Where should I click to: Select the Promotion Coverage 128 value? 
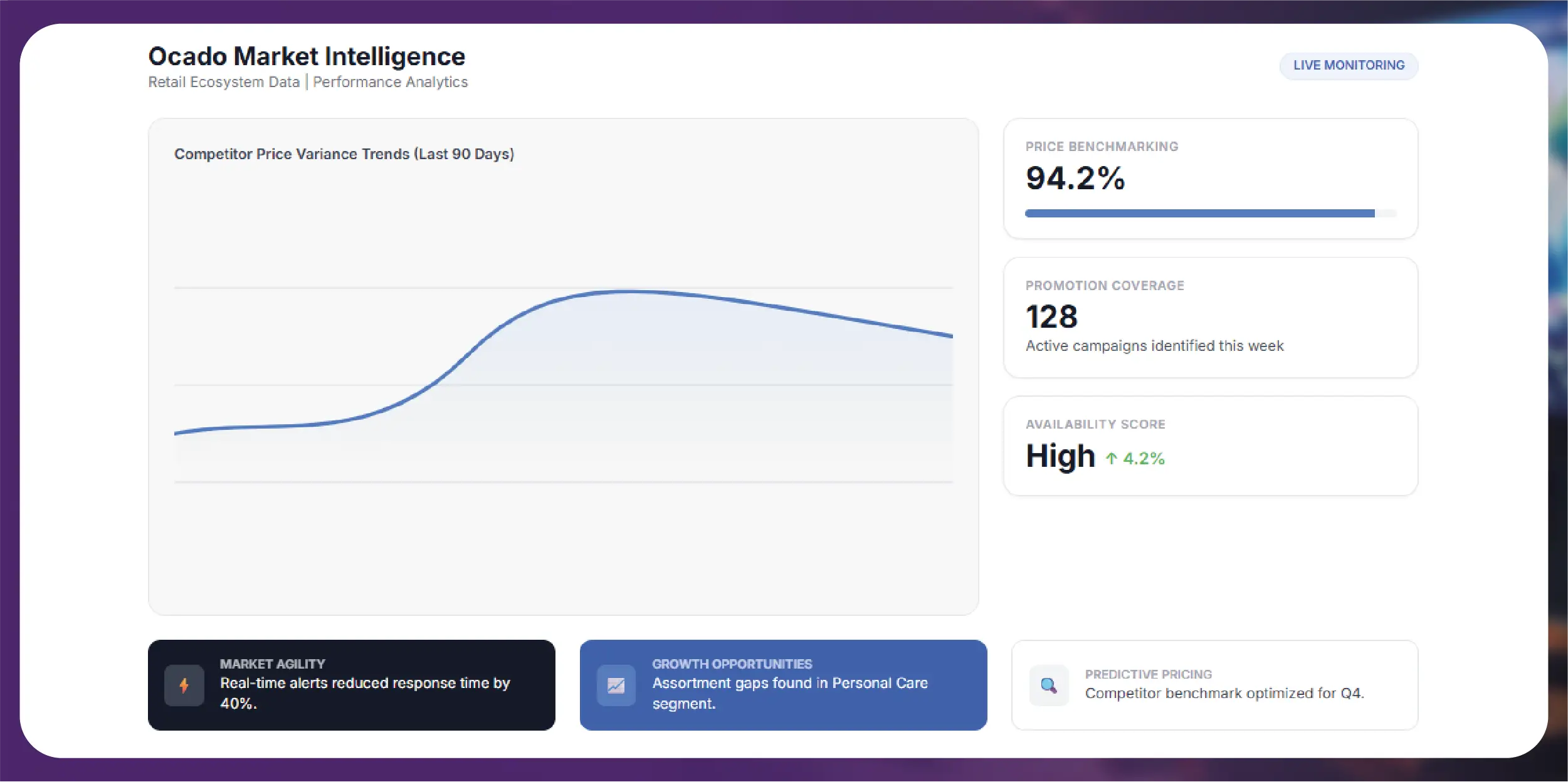coord(1051,317)
